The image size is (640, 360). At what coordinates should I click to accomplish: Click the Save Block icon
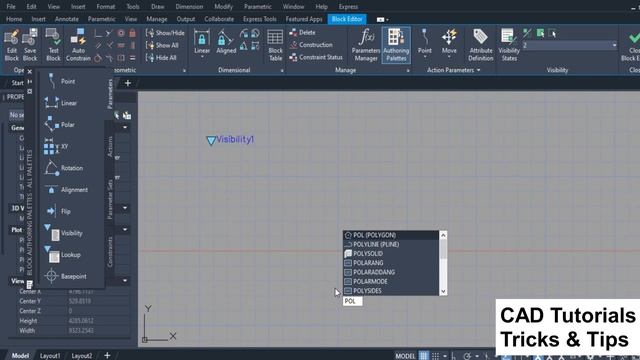coord(30,45)
